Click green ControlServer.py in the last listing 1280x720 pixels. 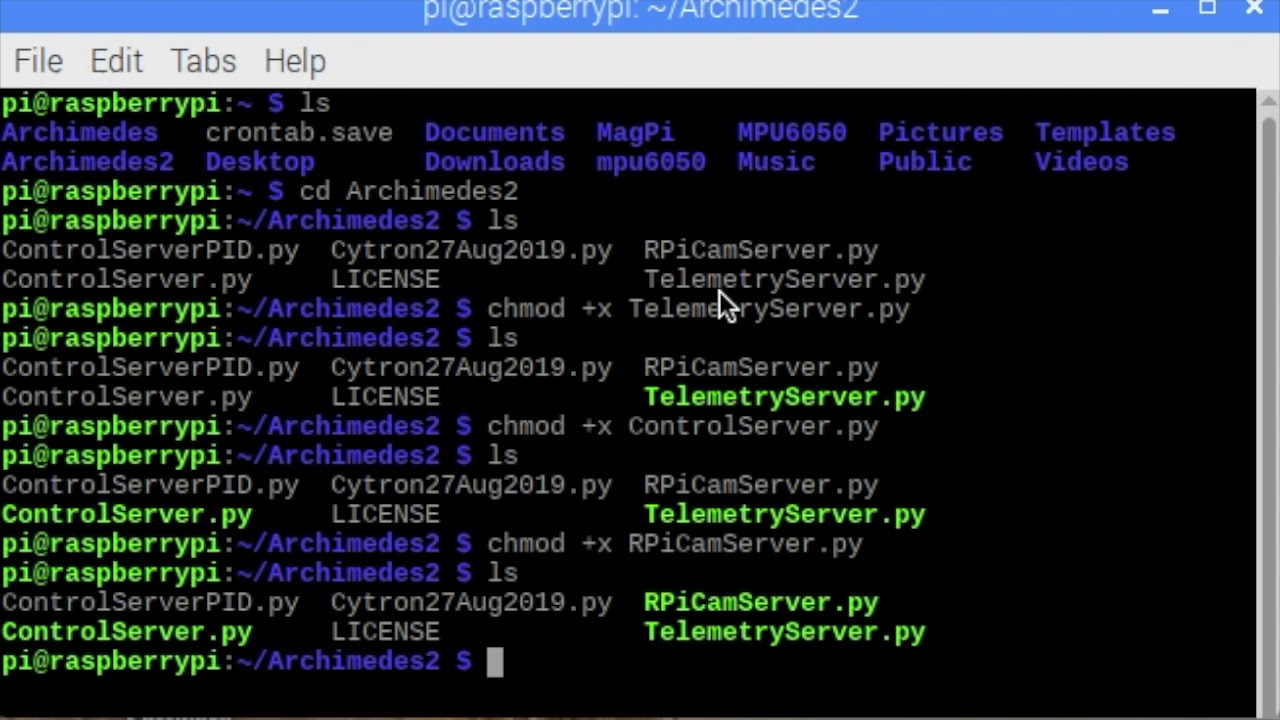(126, 633)
